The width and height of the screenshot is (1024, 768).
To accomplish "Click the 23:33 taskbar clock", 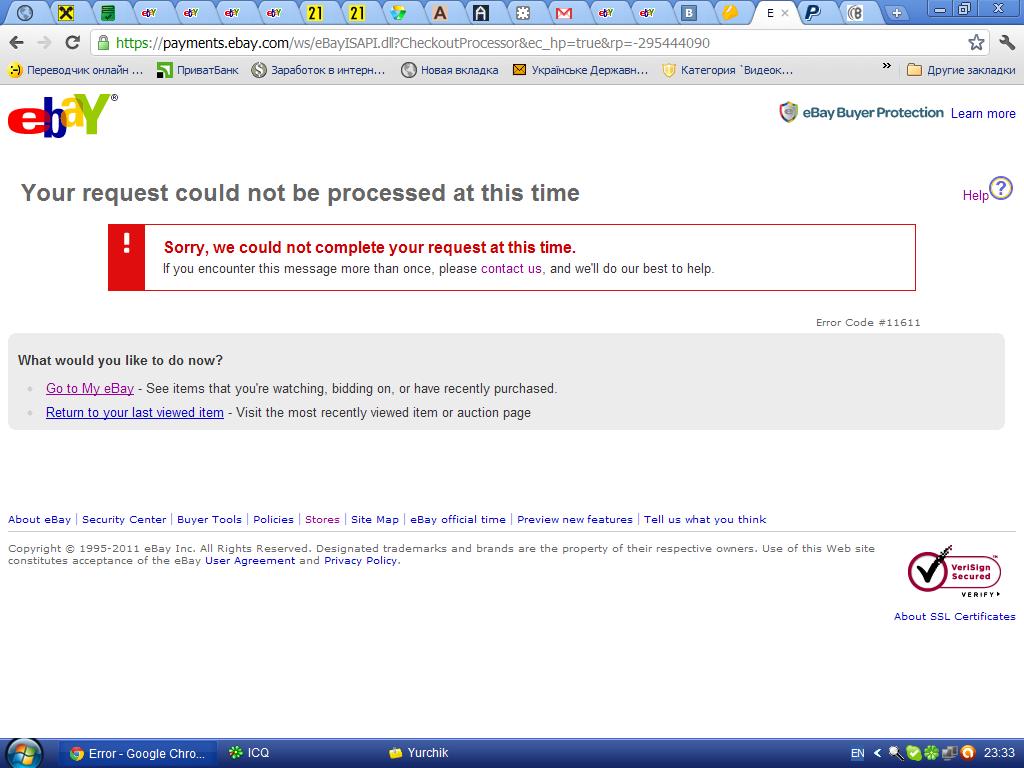I will 999,754.
